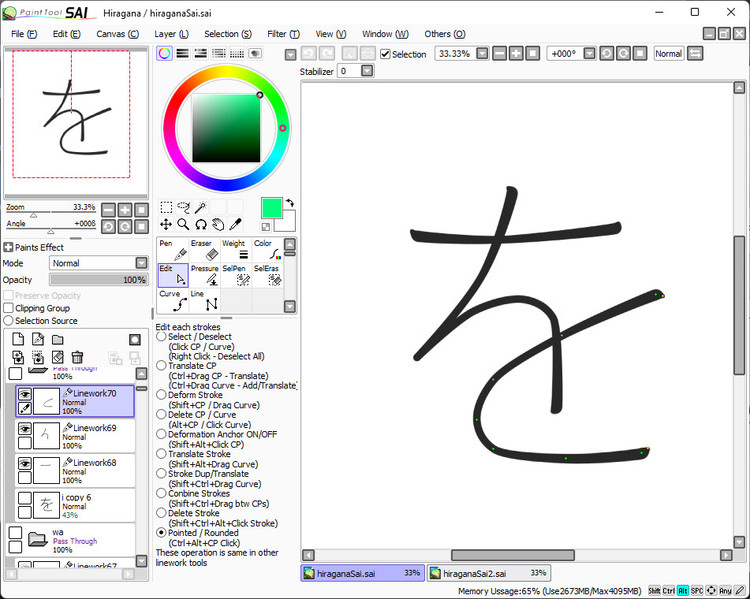The height and width of the screenshot is (599, 750).
Task: Select the lasso selection tool
Action: point(183,207)
